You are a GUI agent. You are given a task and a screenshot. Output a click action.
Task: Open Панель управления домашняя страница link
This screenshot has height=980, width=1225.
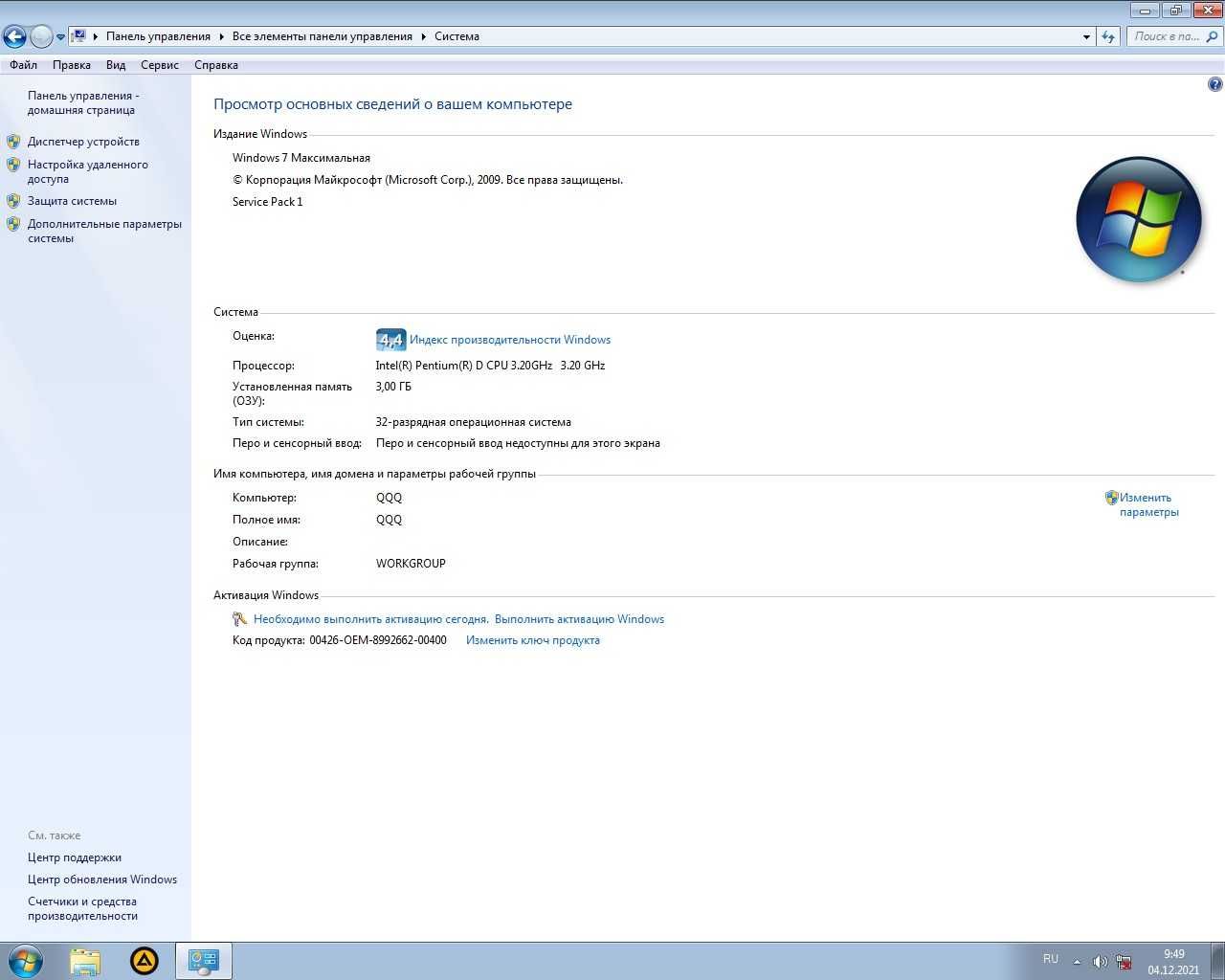pos(83,102)
